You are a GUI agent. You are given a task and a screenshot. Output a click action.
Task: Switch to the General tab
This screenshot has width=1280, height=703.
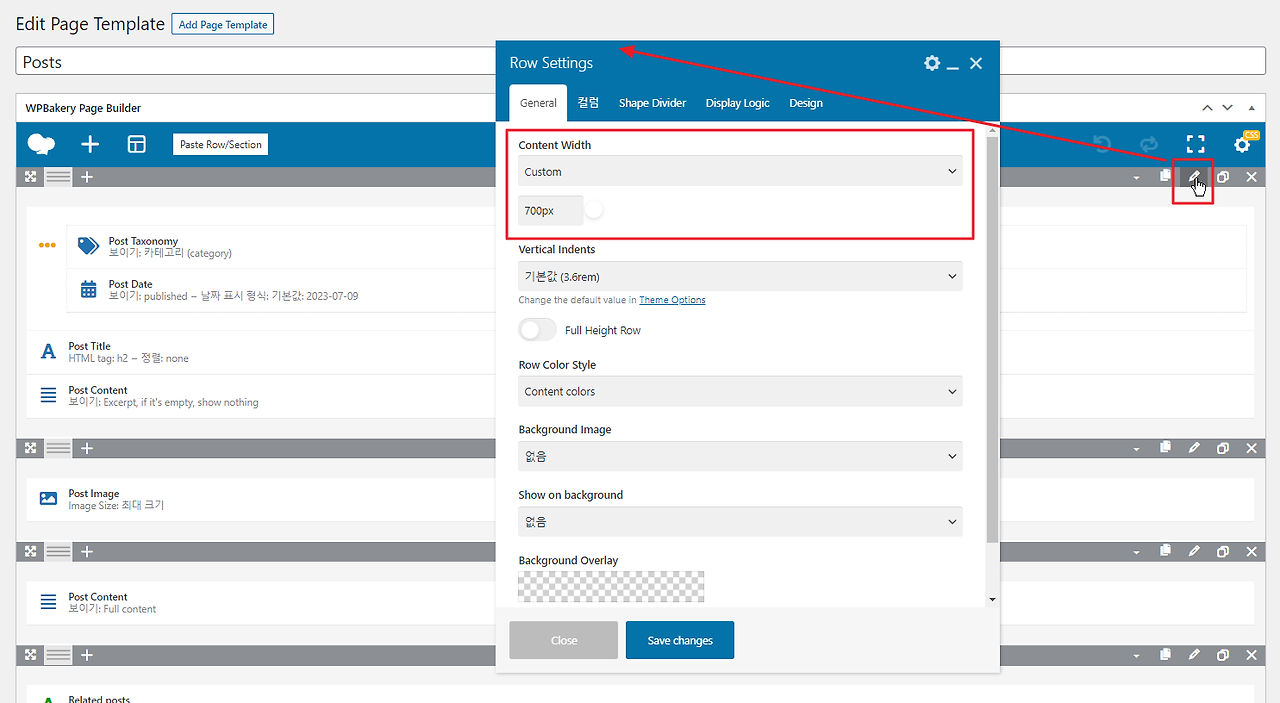click(538, 103)
